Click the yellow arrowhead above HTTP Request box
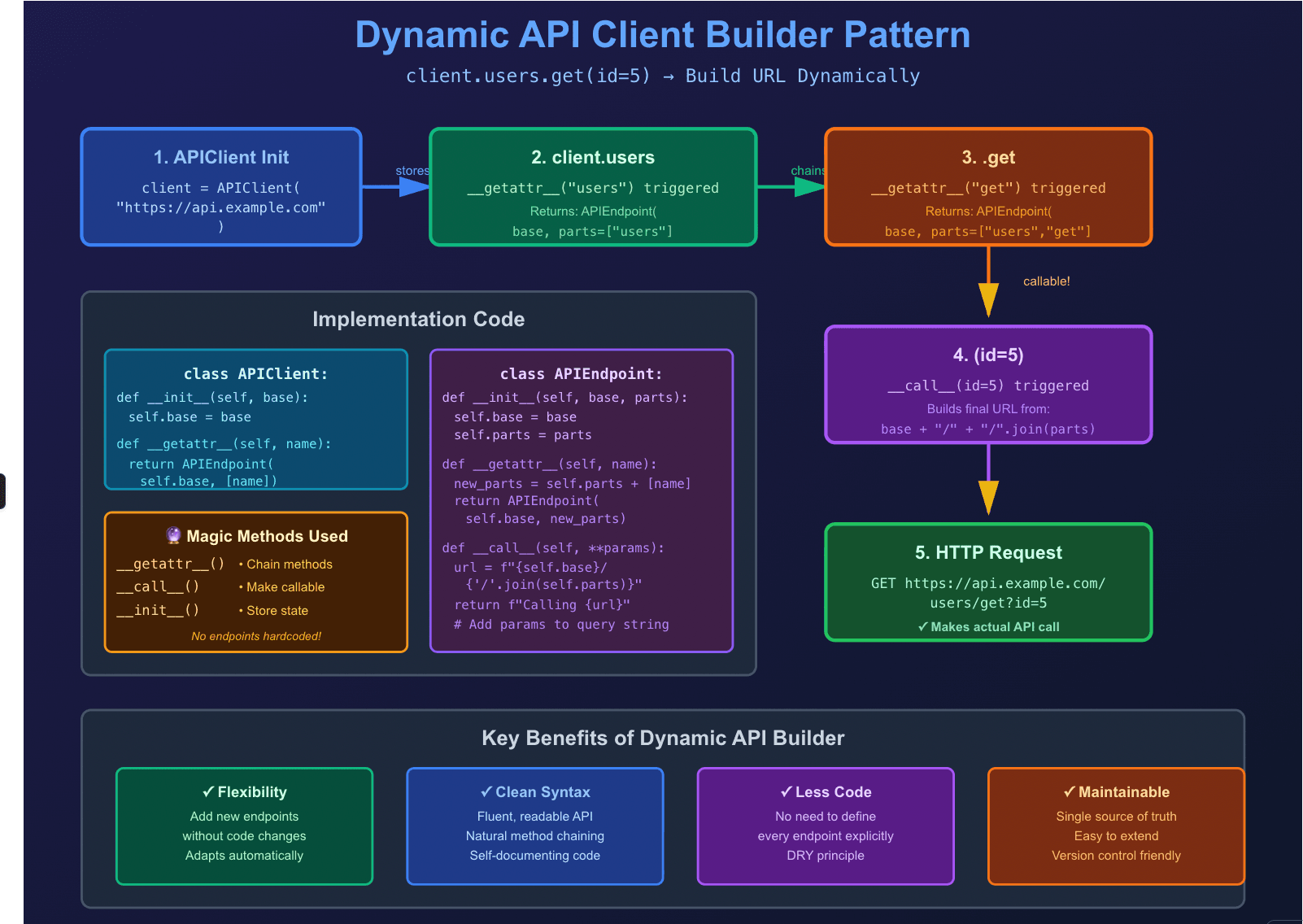Image resolution: width=1303 pixels, height=924 pixels. coord(988,496)
